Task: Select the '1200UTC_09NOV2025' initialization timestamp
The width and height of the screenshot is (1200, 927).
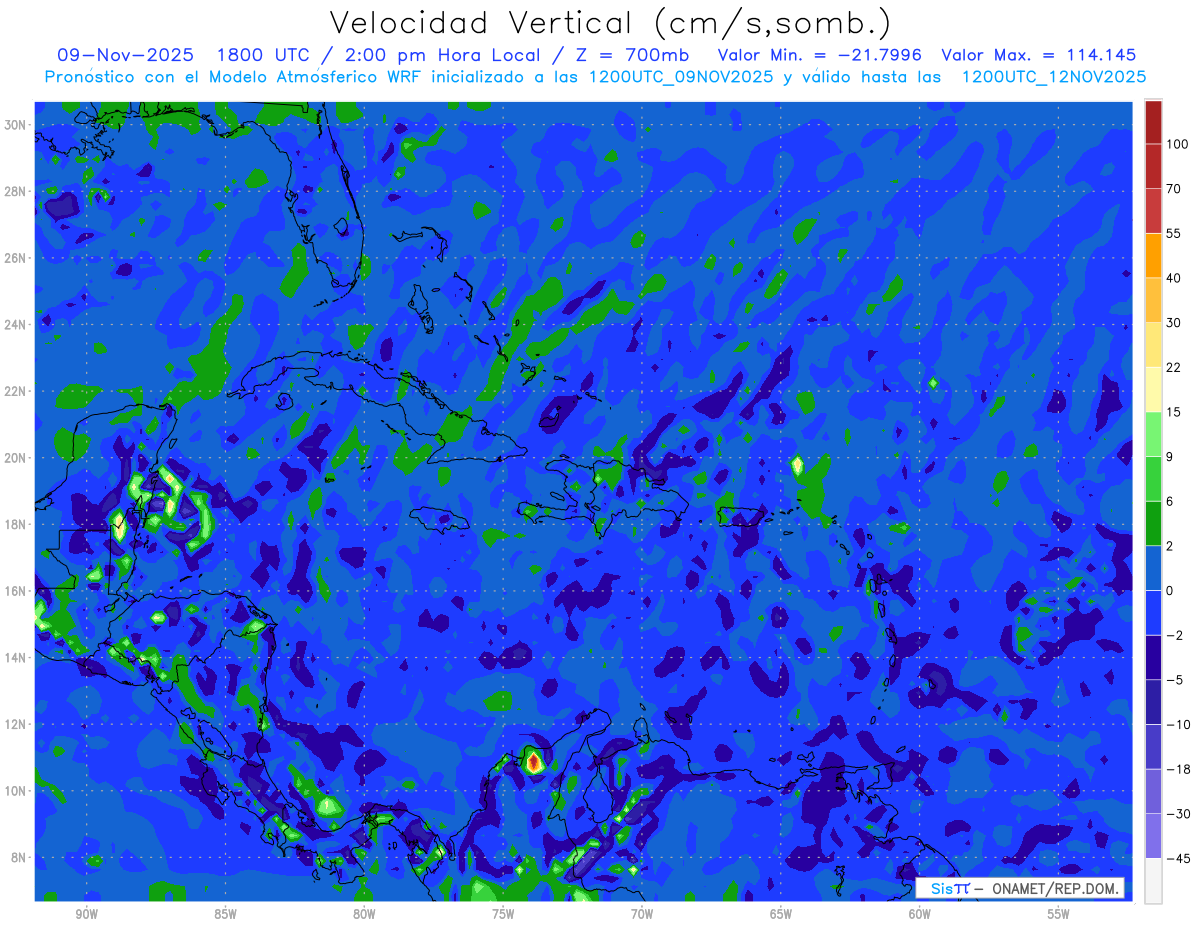Action: coord(681,77)
